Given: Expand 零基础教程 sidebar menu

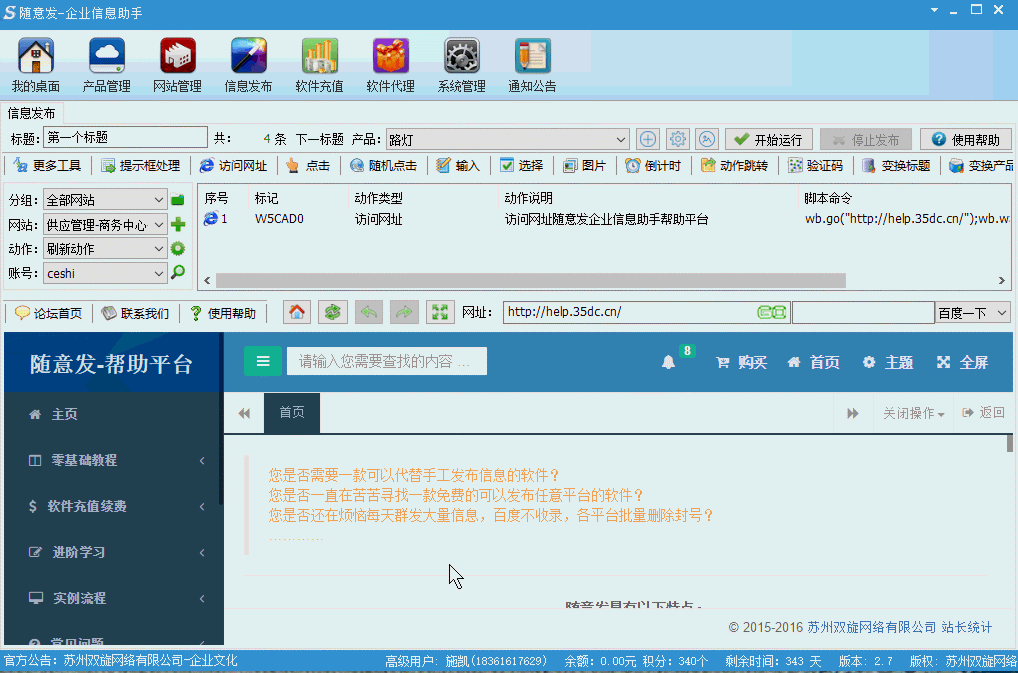Looking at the screenshot, I should (114, 460).
